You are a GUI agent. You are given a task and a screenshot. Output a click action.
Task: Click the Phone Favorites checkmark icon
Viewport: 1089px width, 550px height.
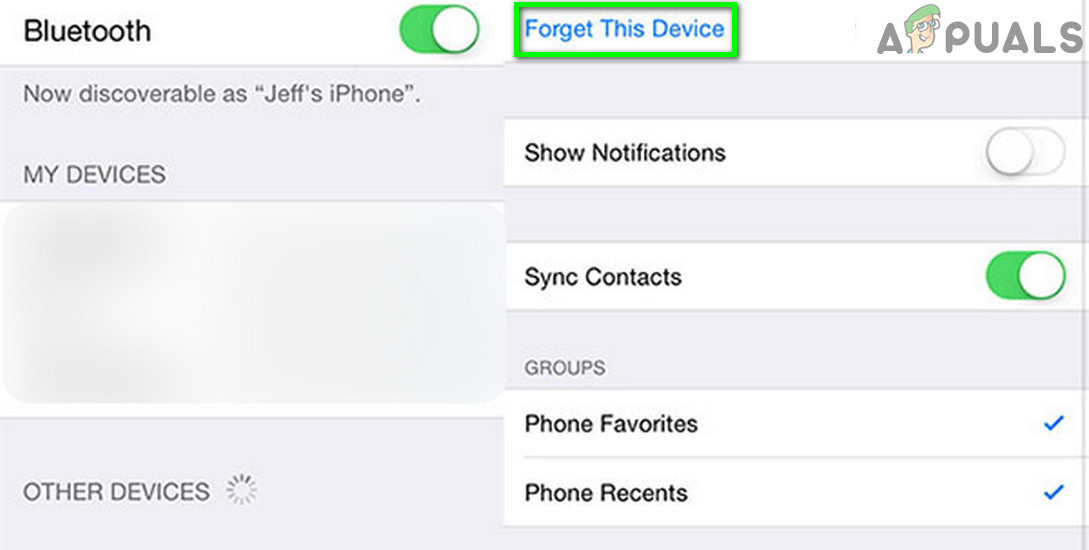pos(1054,423)
